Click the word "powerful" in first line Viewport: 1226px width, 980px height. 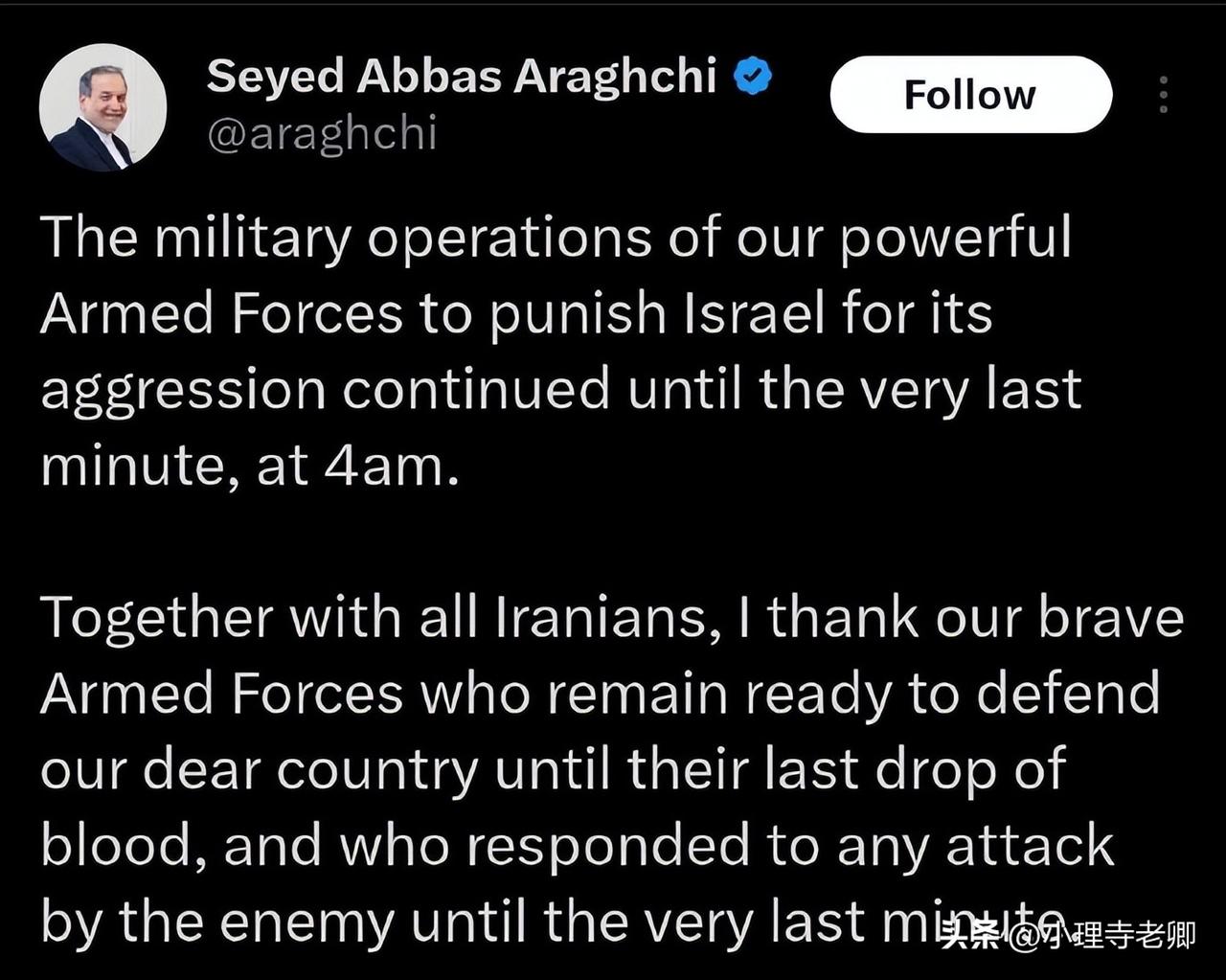tap(955, 238)
